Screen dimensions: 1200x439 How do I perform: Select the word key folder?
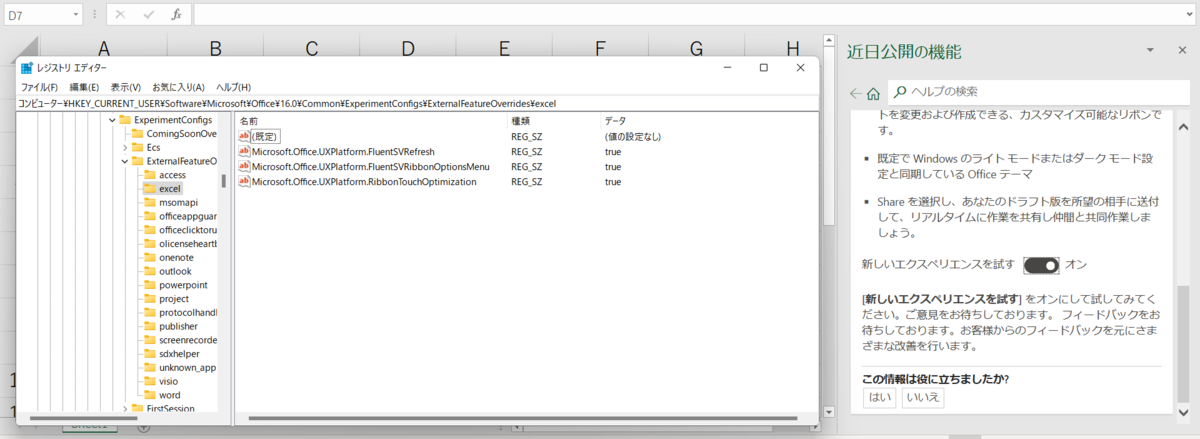[162, 395]
